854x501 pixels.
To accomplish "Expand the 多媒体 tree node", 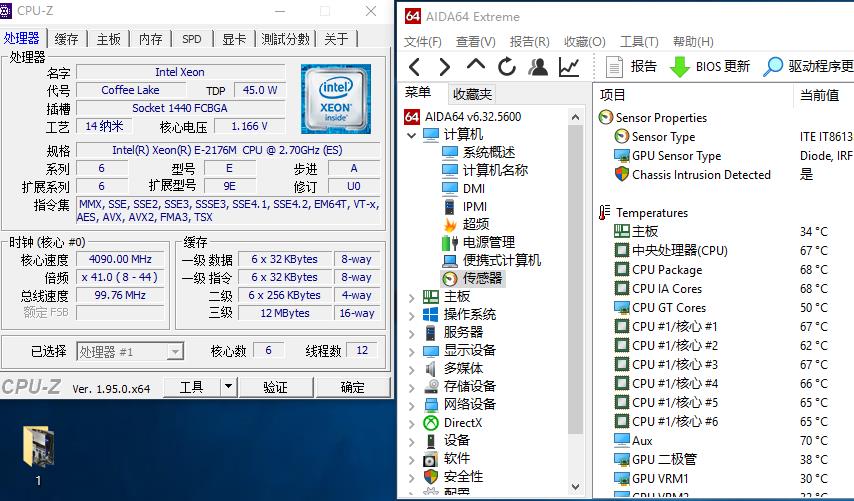I will click(x=412, y=369).
